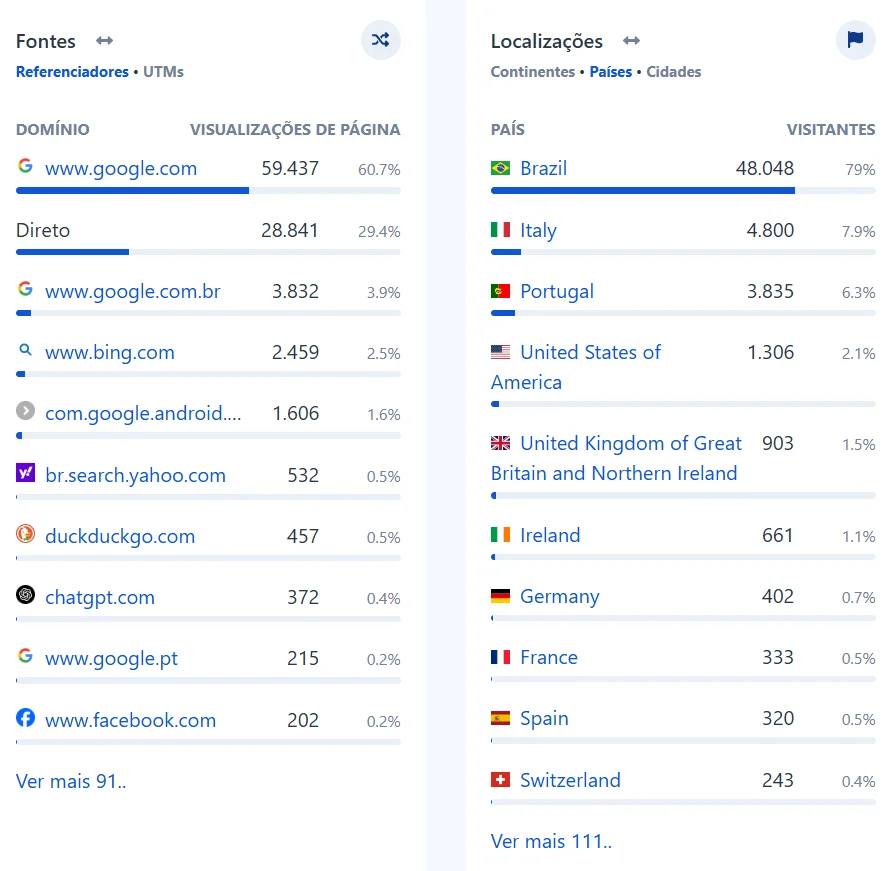This screenshot has height=871, width=893.
Task: Switch to the UTMs tab
Action: click(x=163, y=72)
